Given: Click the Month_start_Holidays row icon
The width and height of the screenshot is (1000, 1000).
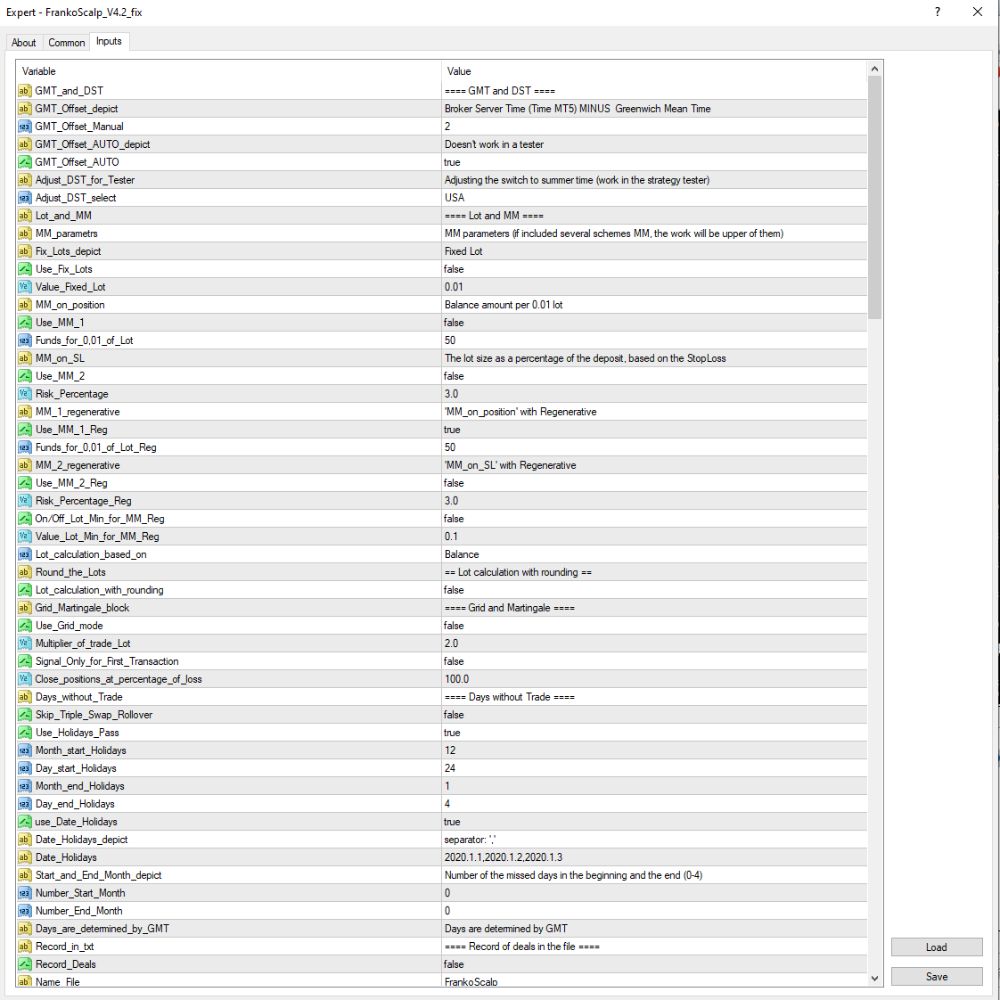Looking at the screenshot, I should (x=25, y=751).
